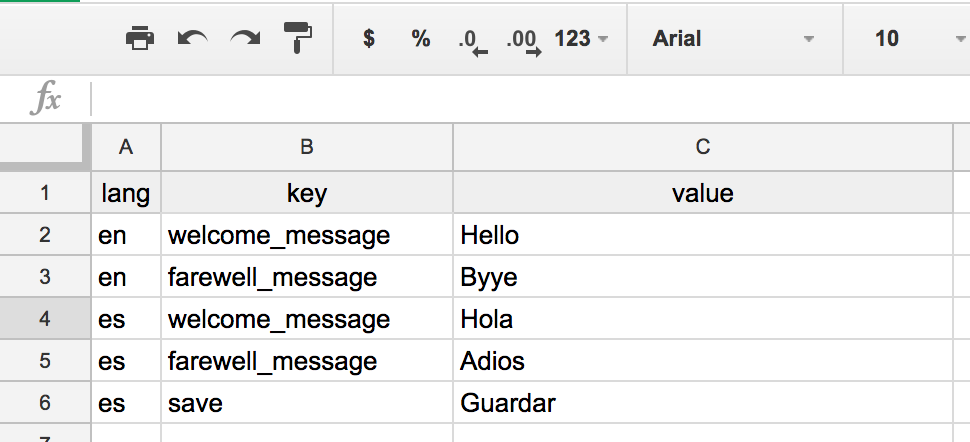Expand the font size 10 dropdown

pos(908,39)
